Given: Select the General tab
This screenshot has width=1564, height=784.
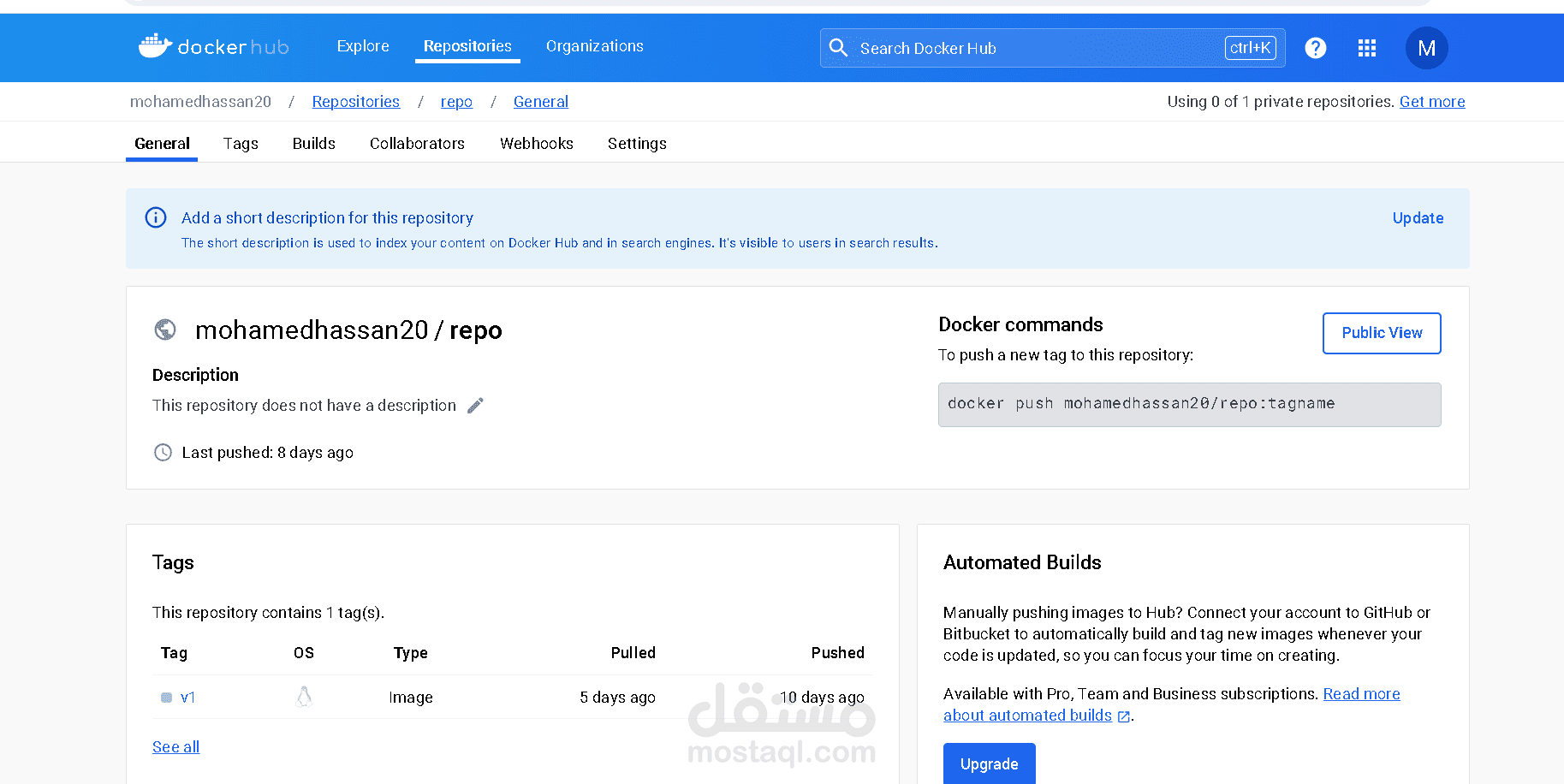Looking at the screenshot, I should tap(162, 144).
